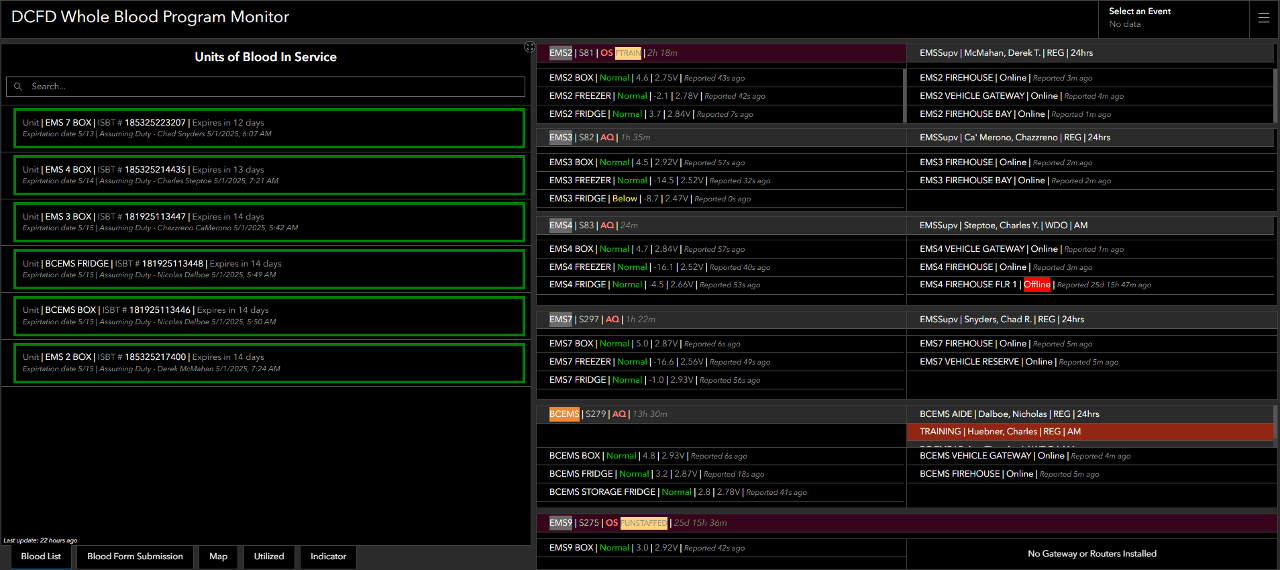Select the EMS2 FREEZER sensor row
The image size is (1280, 570).
click(721, 96)
